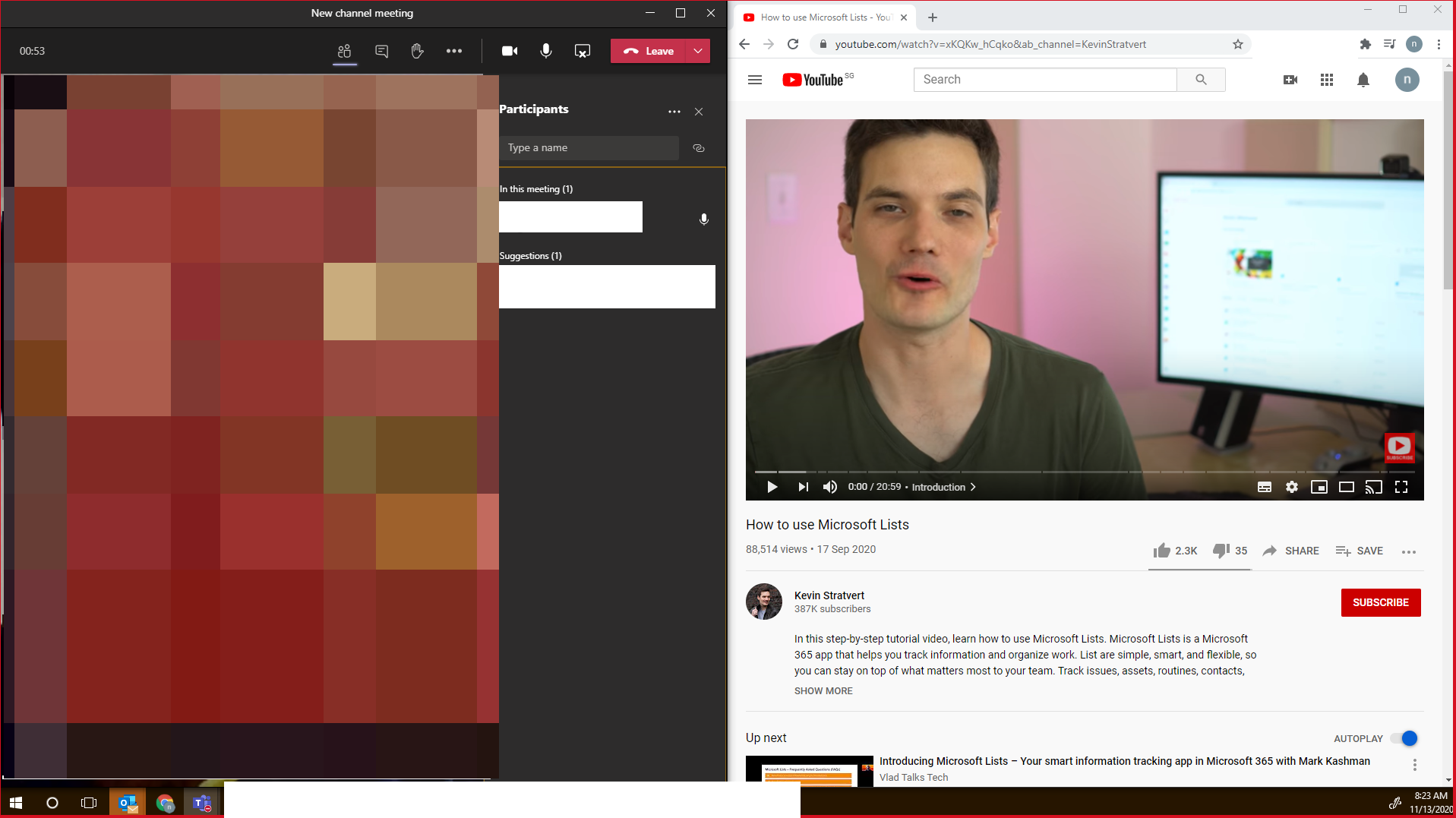Open YouTube hamburger guide menu

coord(755,80)
